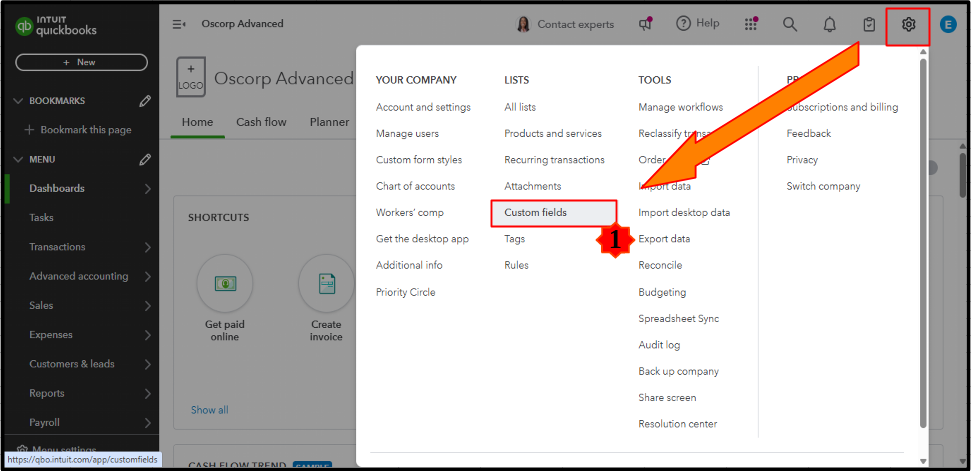
Task: Open Spreadsheet Sync
Action: (678, 319)
